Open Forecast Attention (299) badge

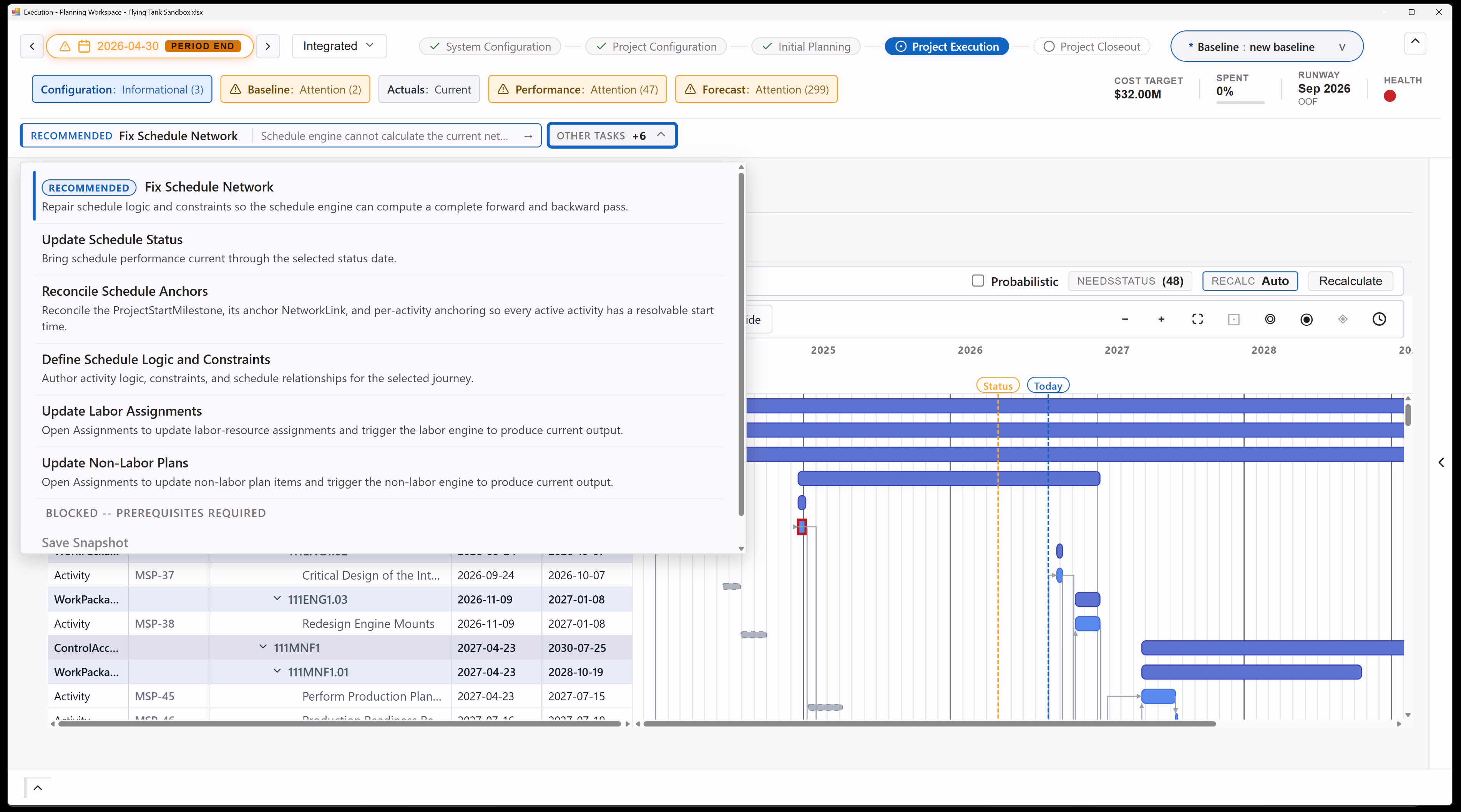(756, 89)
